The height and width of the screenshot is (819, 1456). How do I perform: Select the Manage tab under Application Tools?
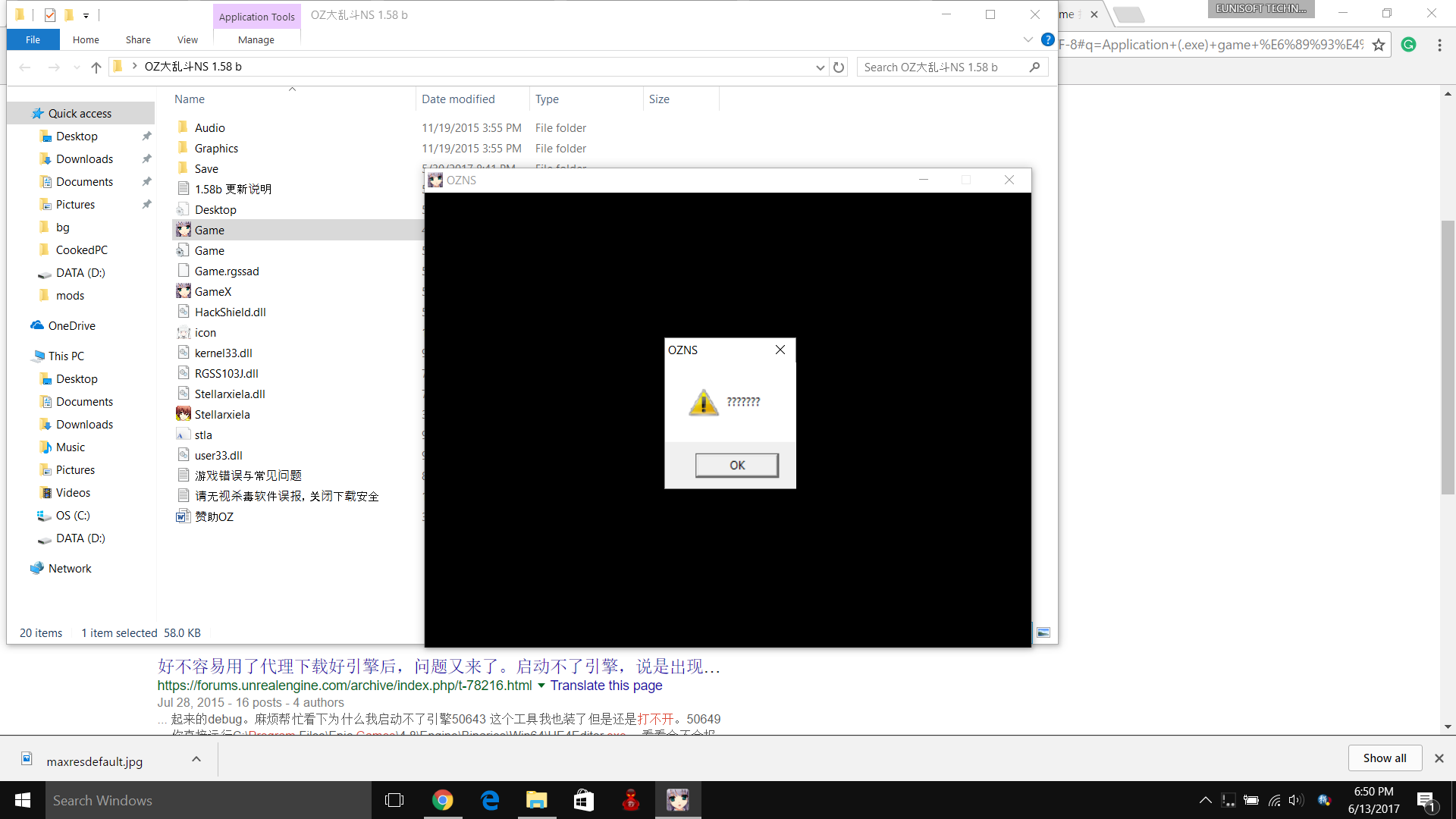(256, 39)
